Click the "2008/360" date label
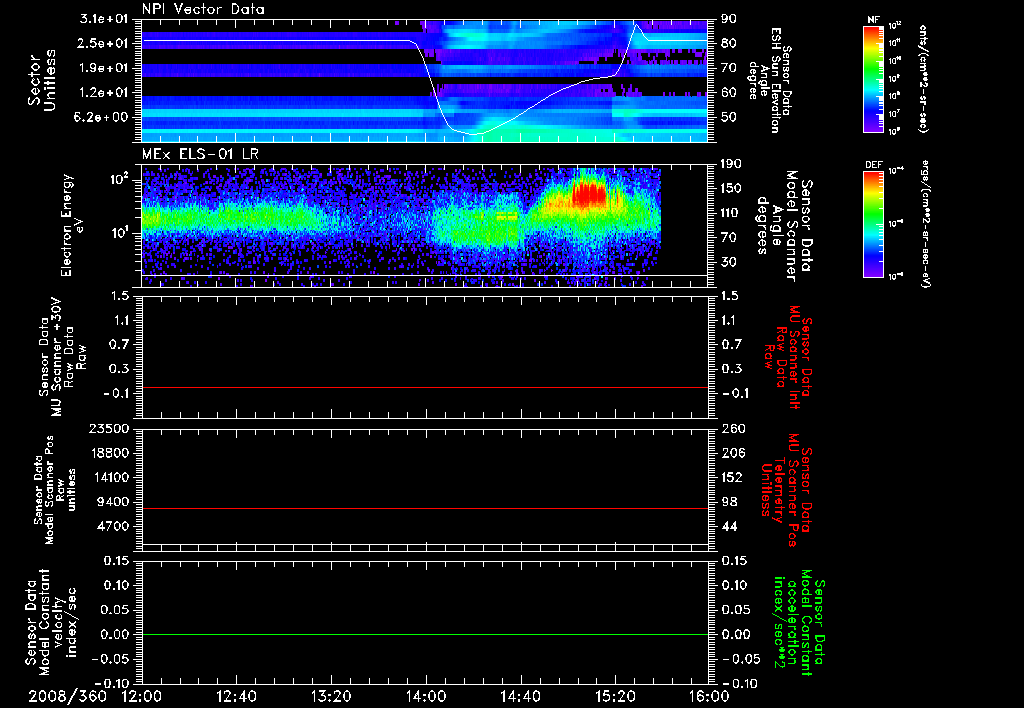This screenshot has height=708, width=1024. click(68, 696)
